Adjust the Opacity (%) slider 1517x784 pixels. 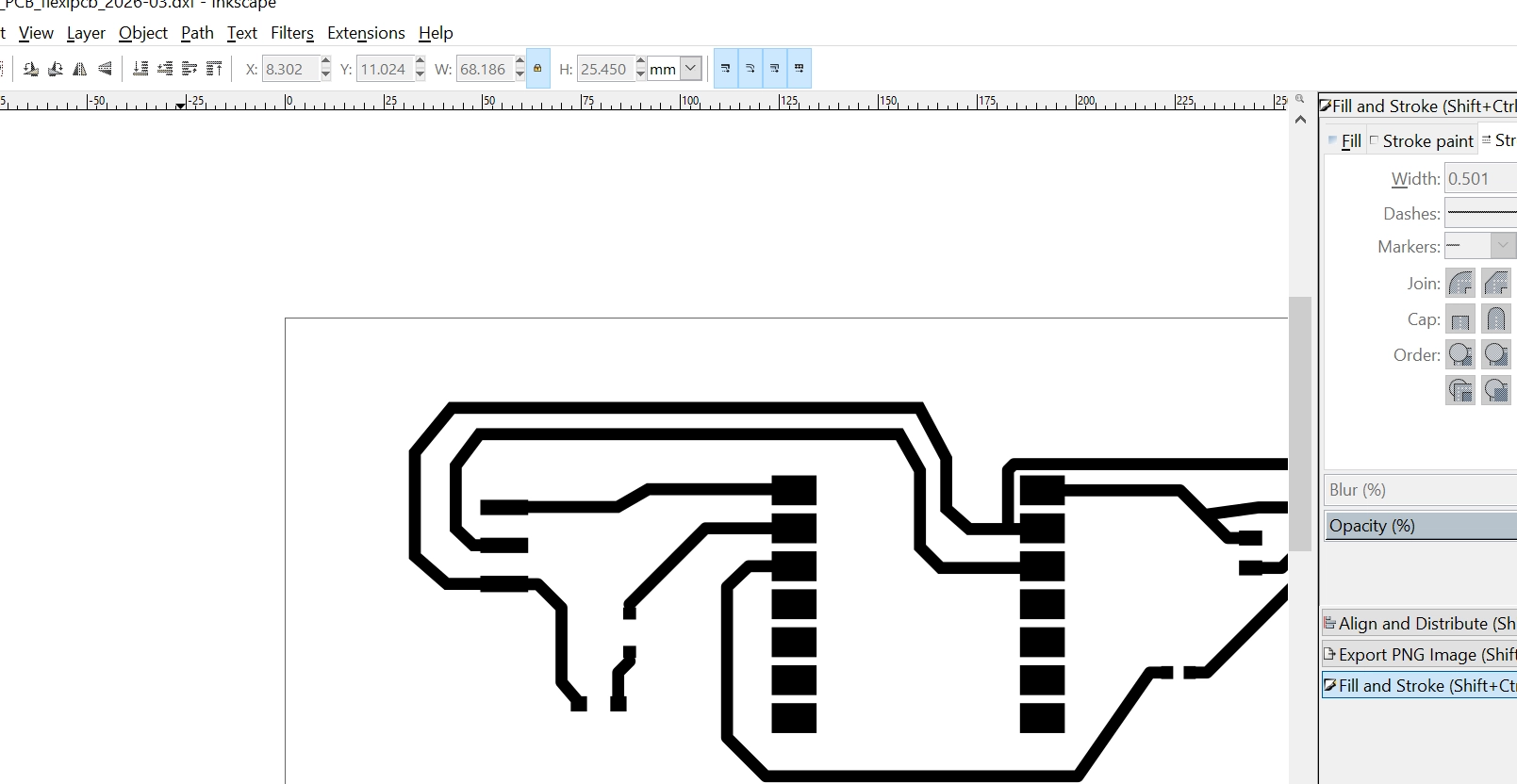1420,526
